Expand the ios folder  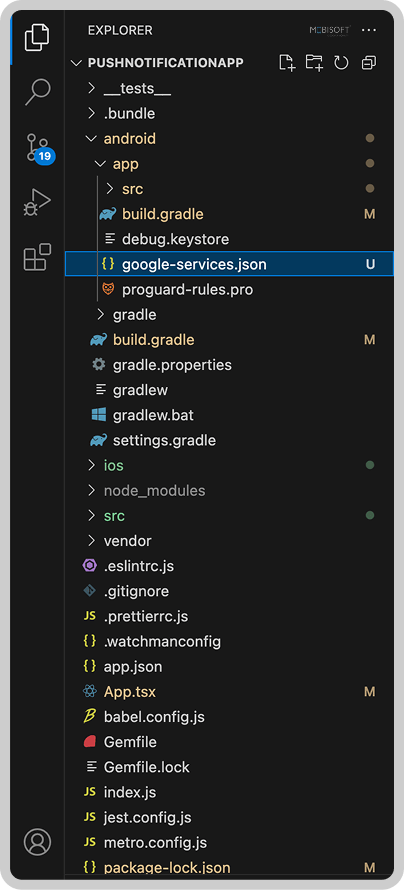point(91,465)
